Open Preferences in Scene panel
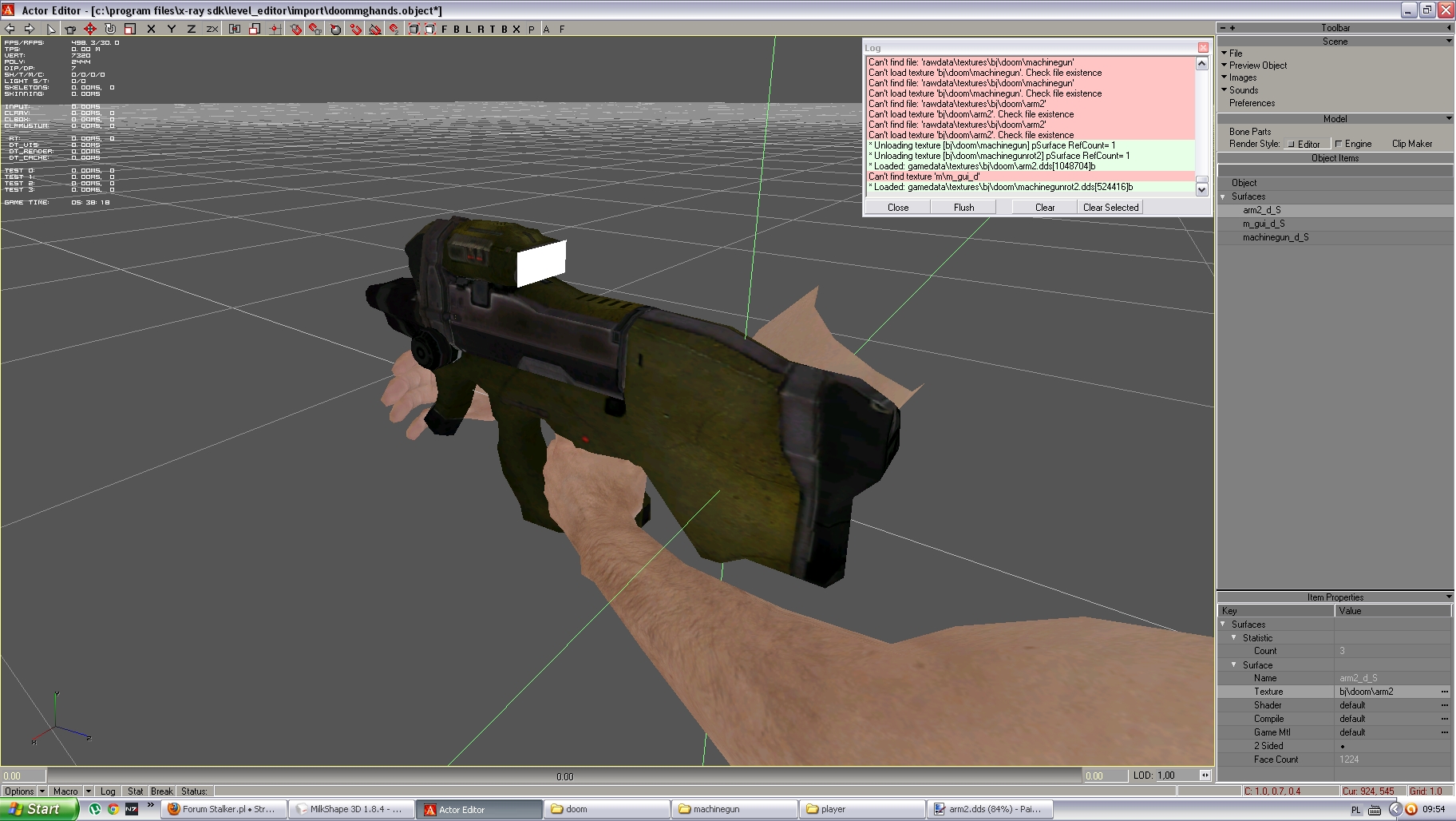The width and height of the screenshot is (1456, 821). (1252, 103)
